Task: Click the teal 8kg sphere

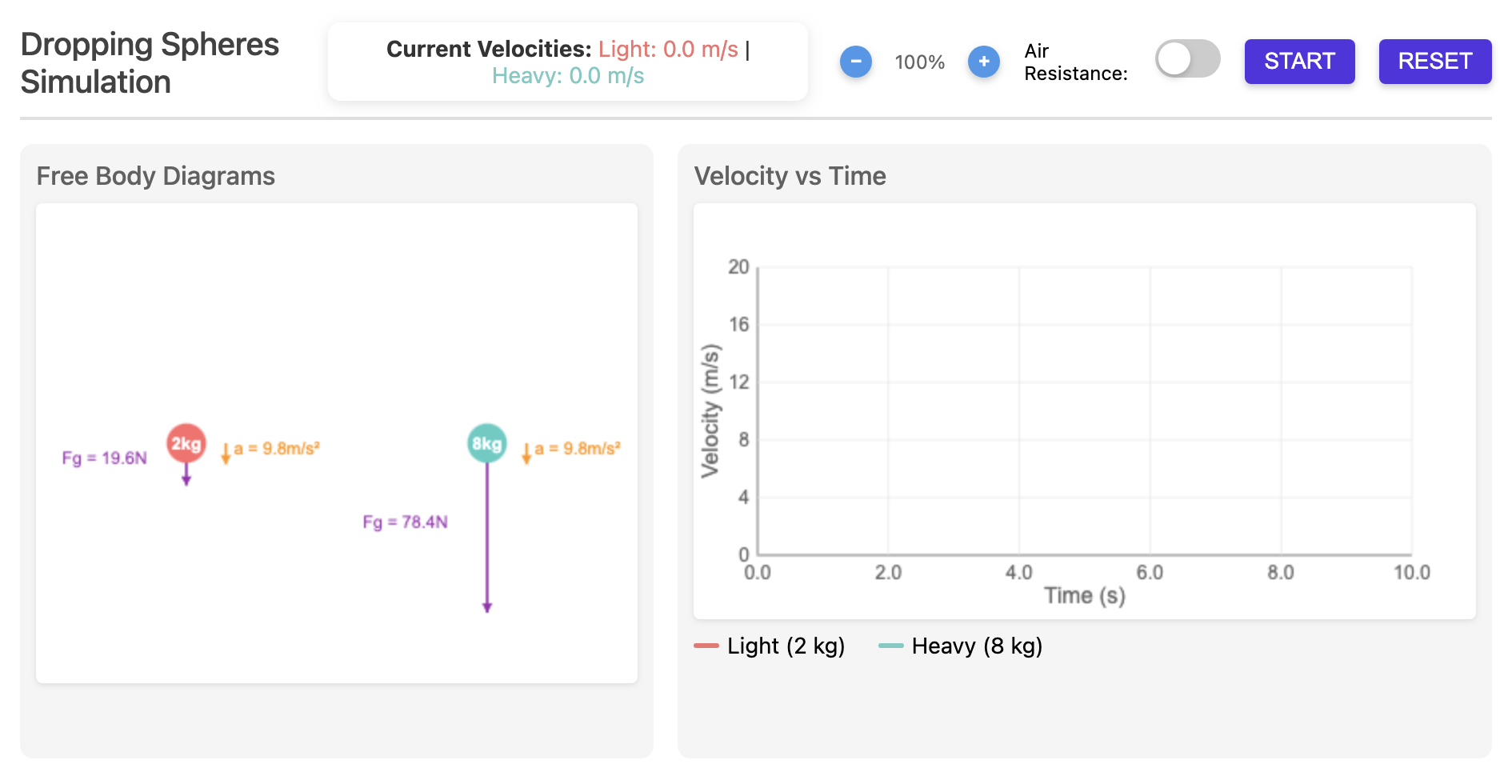Action: (x=486, y=443)
